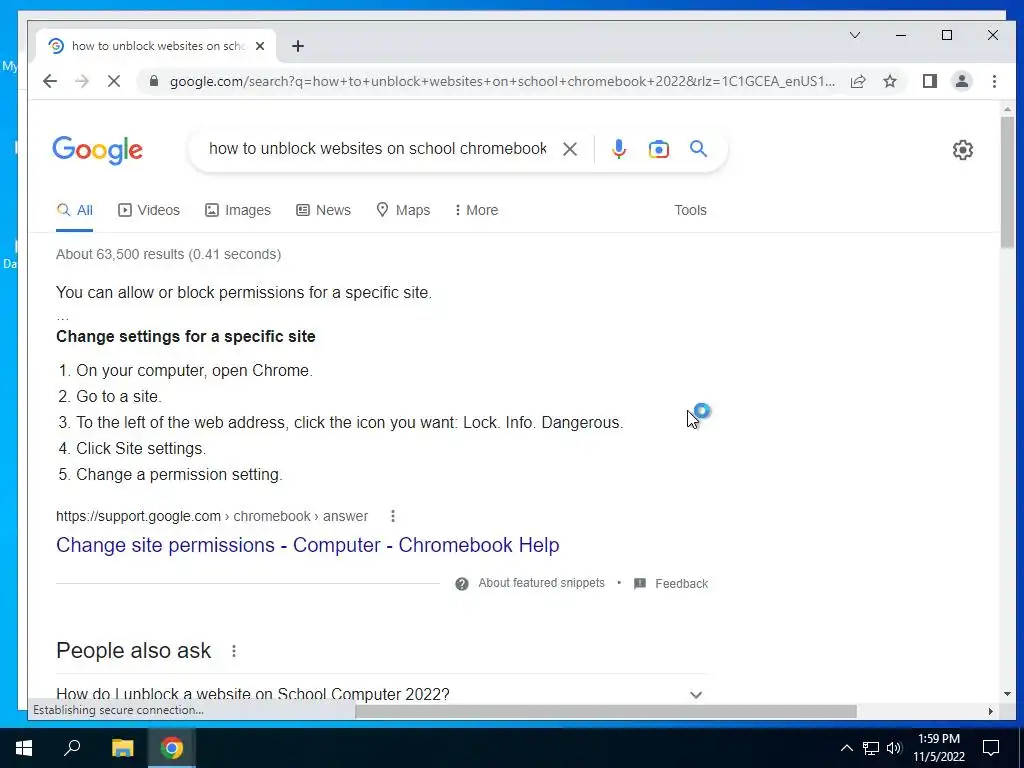Image resolution: width=1024 pixels, height=768 pixels.
Task: Start search by voice microphone
Action: coord(618,149)
